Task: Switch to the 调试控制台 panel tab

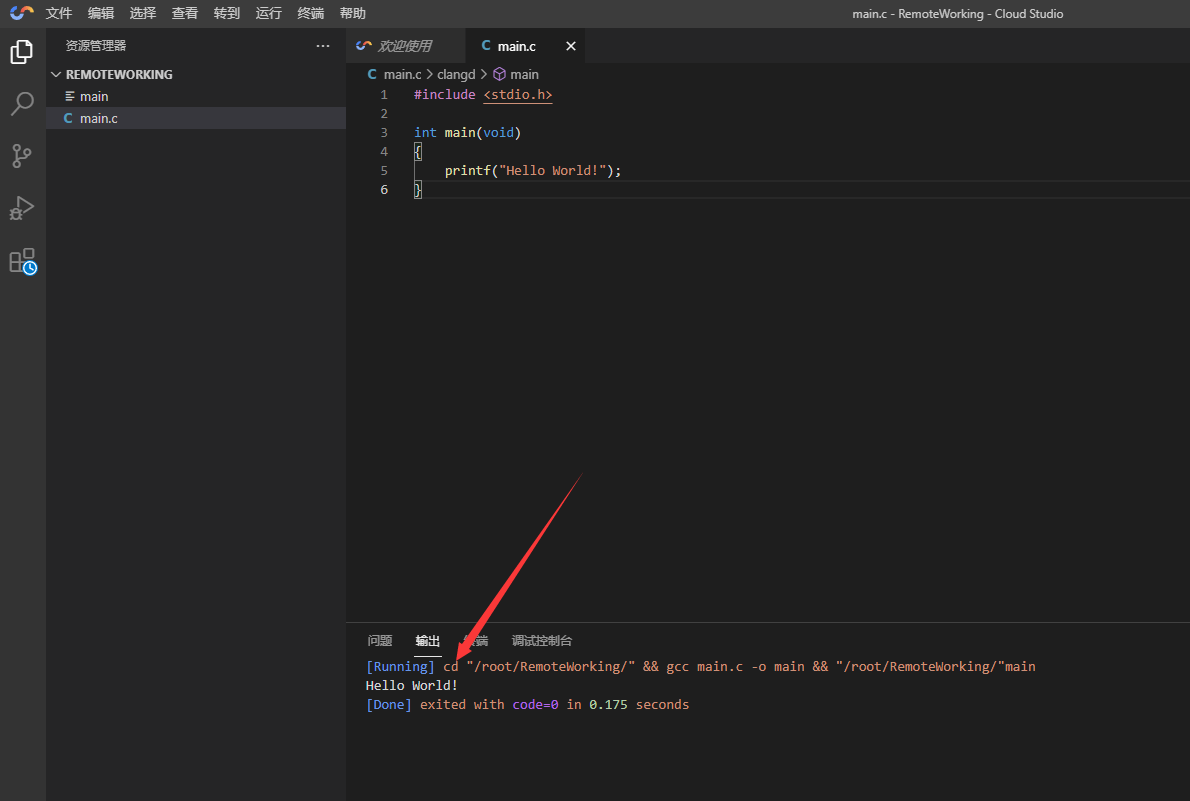Action: [x=542, y=641]
